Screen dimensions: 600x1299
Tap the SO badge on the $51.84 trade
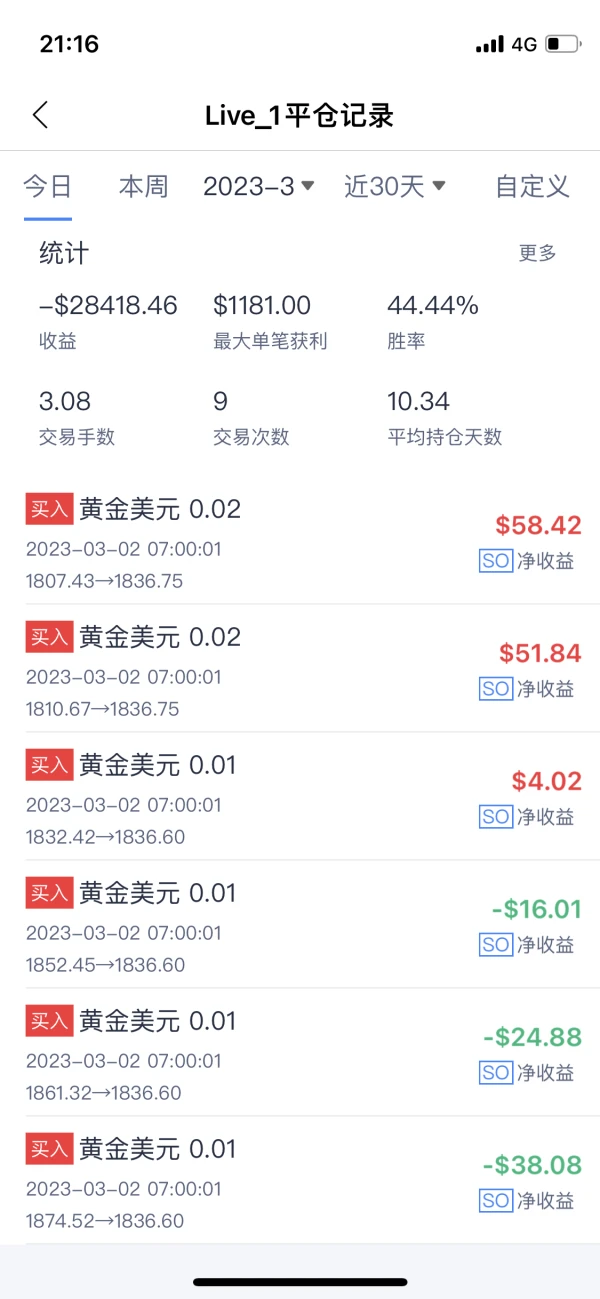pos(495,689)
